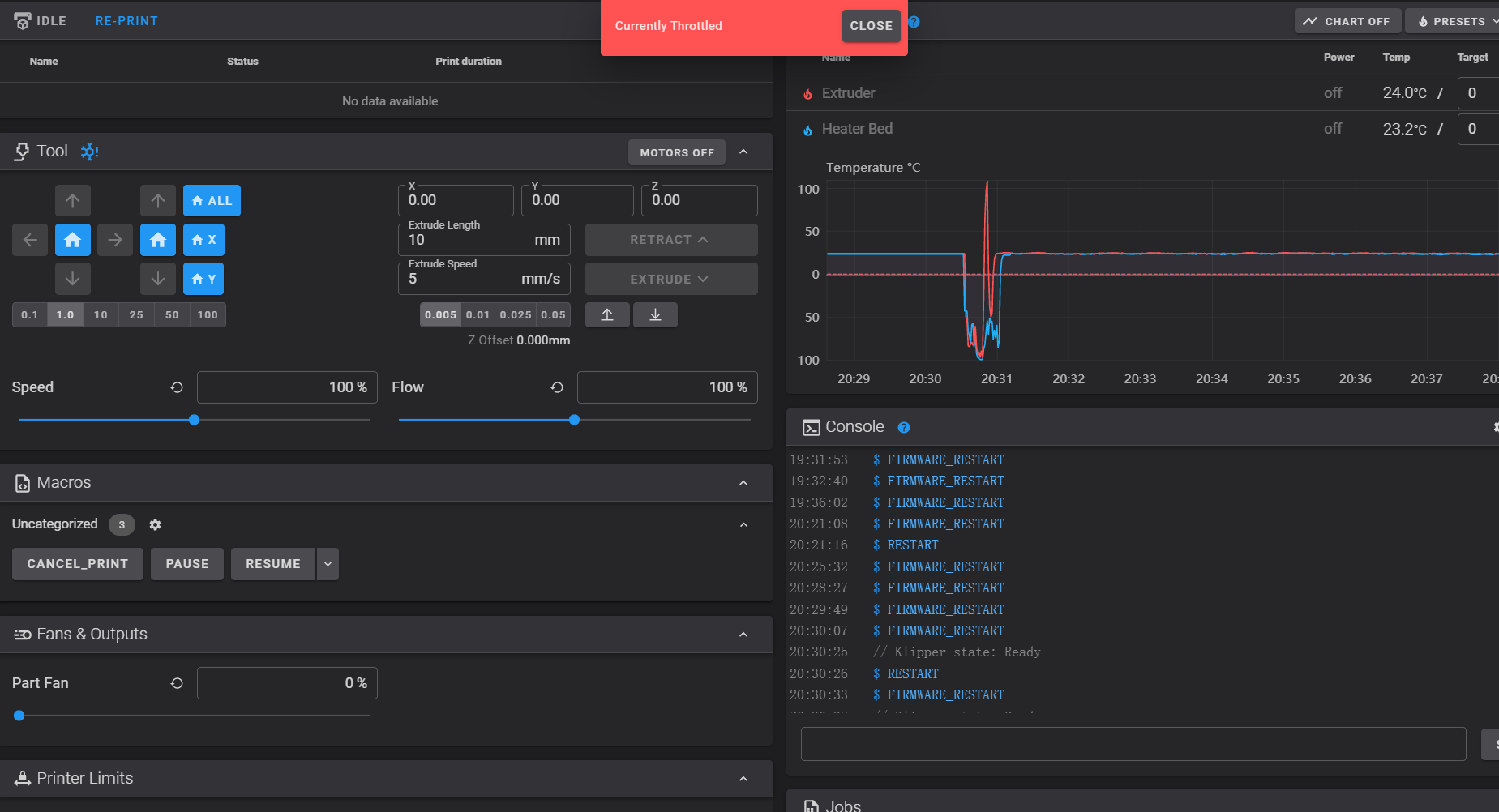Image resolution: width=1499 pixels, height=812 pixels.
Task: Reset the Part Fan value
Action: [177, 683]
